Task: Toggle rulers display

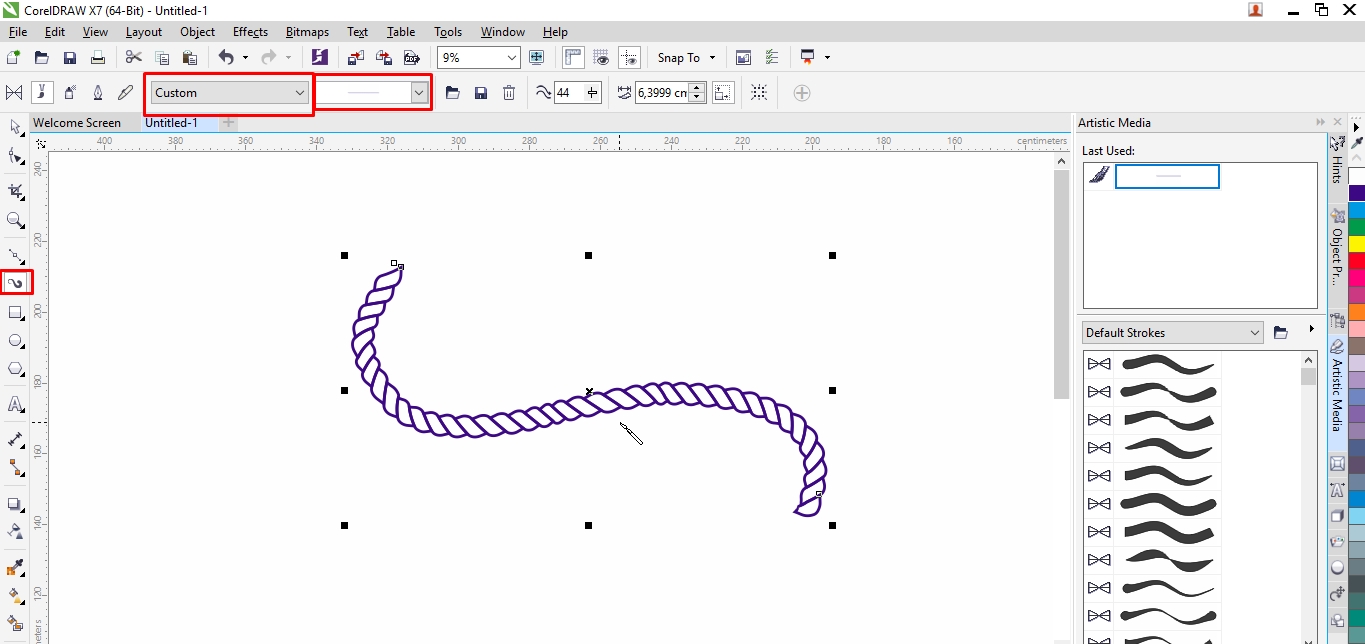Action: click(573, 58)
